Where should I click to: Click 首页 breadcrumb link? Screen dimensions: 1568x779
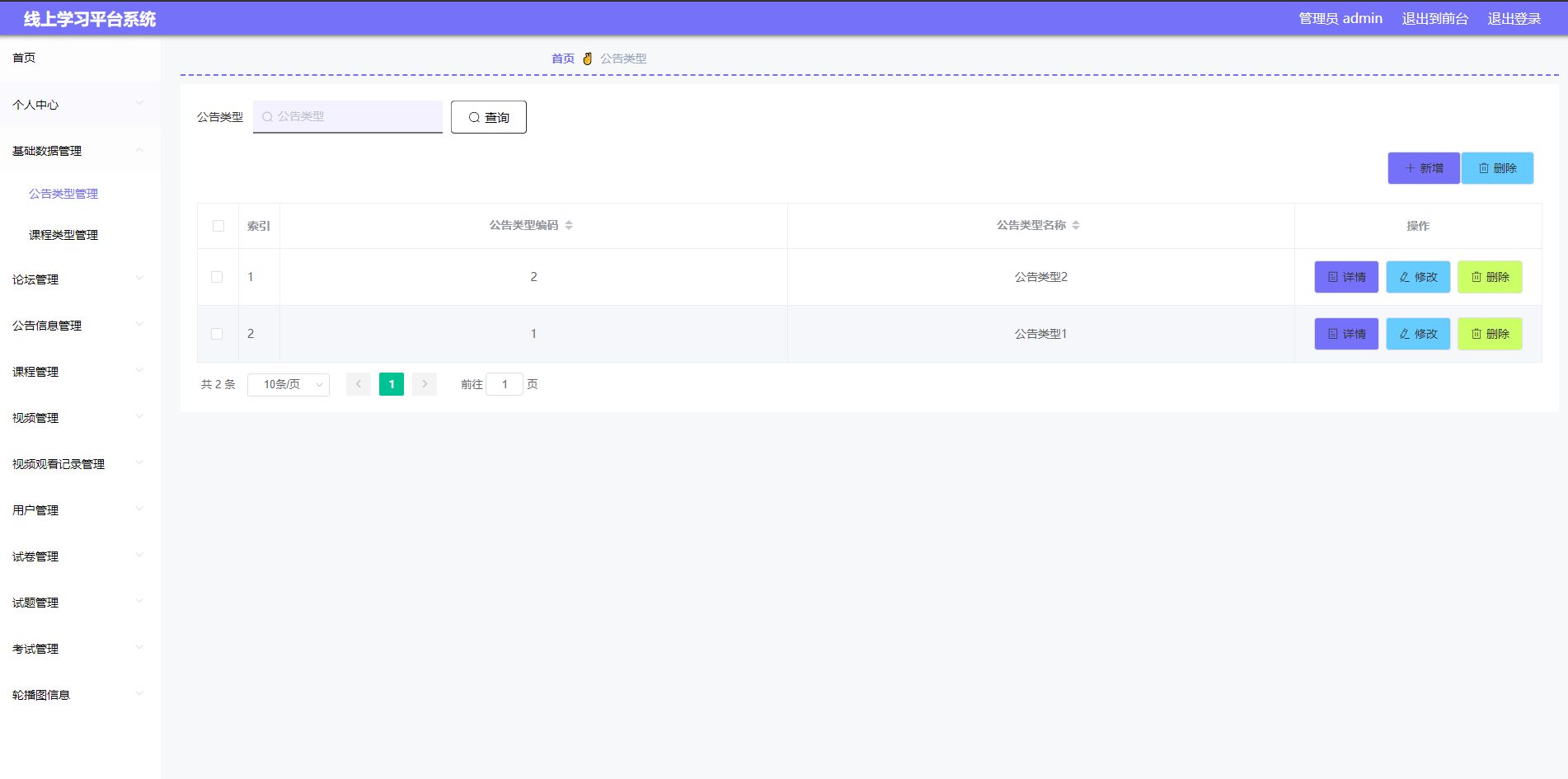563,59
